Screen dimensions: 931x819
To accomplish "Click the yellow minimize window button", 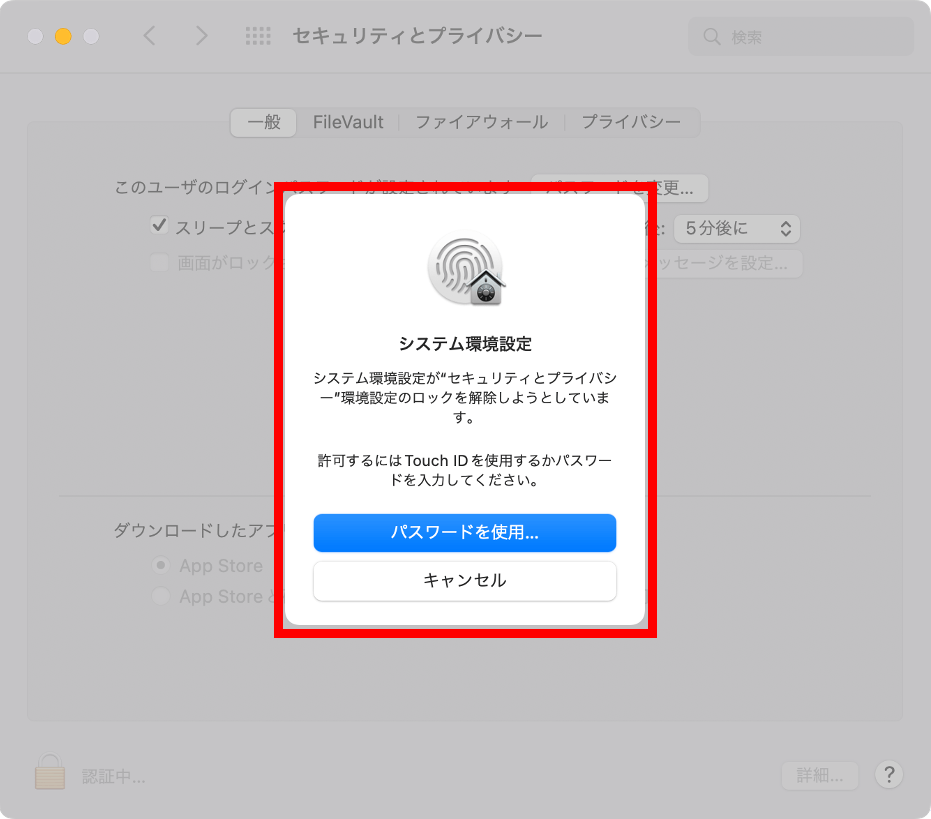I will [x=63, y=36].
